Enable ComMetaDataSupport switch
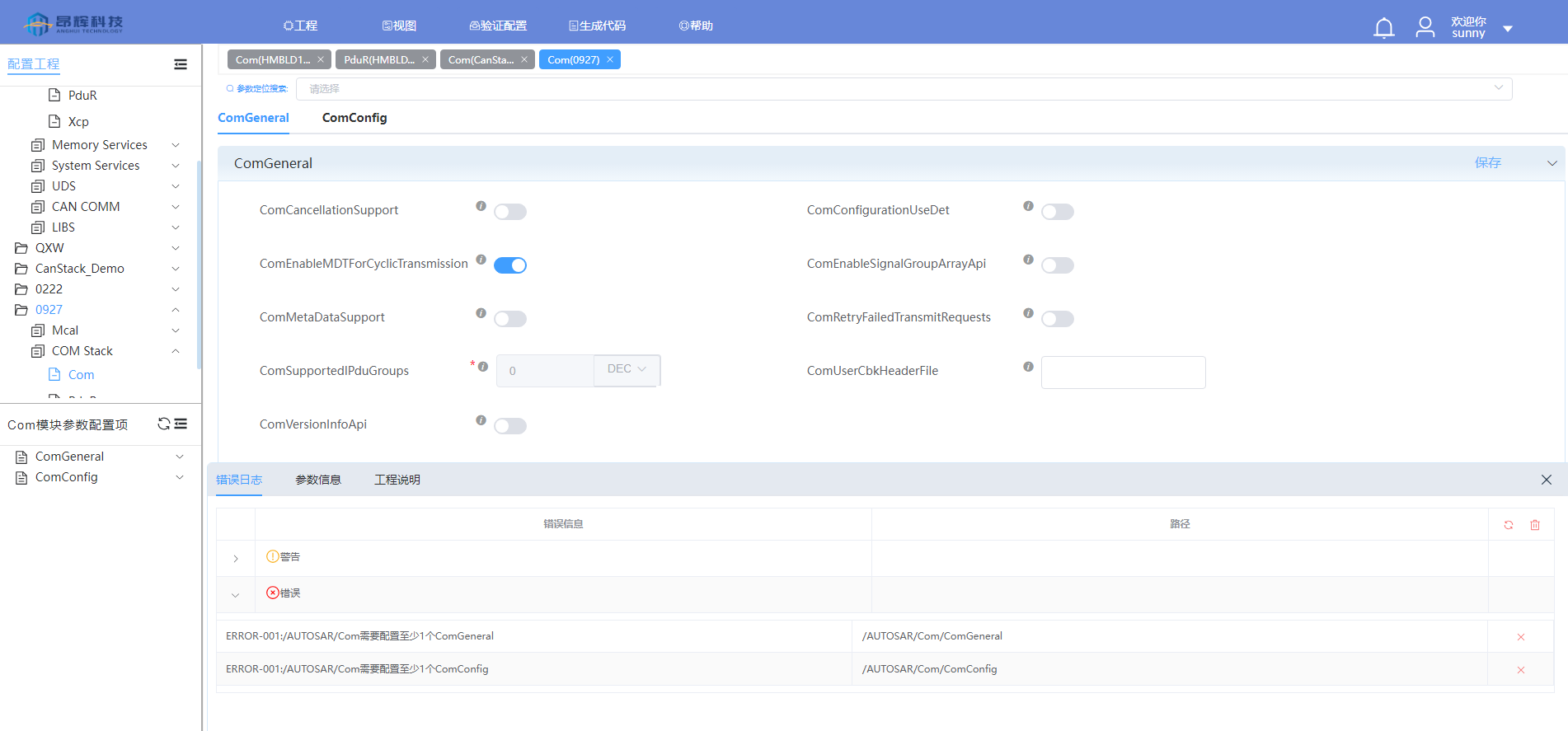The image size is (1568, 731). (510, 319)
